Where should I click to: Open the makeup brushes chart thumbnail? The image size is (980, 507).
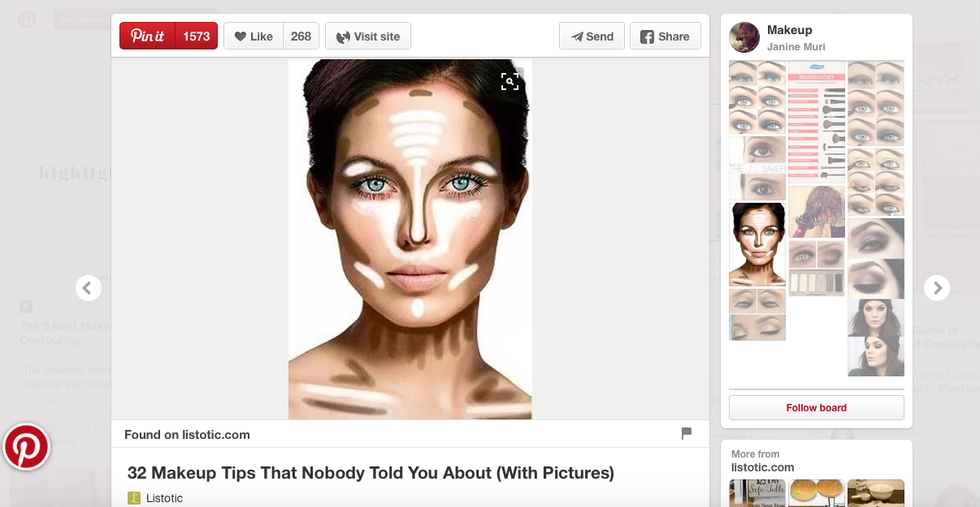pyautogui.click(x=817, y=120)
